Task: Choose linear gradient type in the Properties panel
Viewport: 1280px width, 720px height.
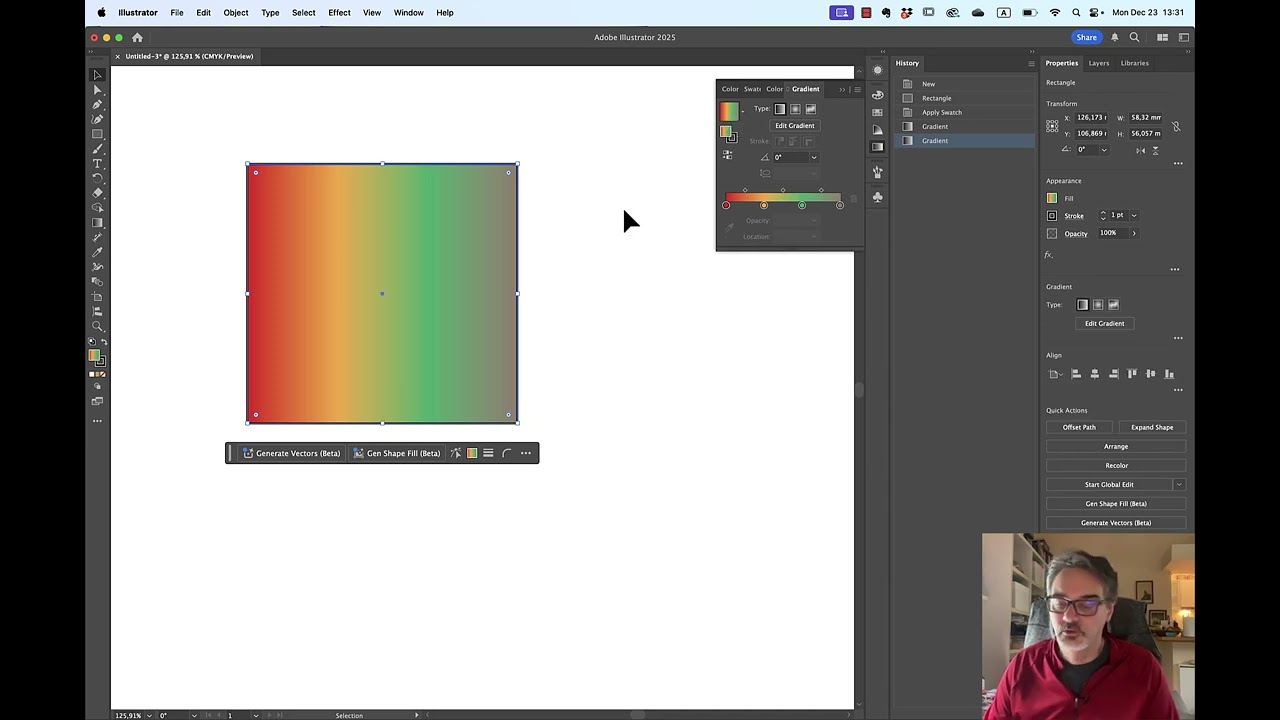Action: click(x=1082, y=305)
